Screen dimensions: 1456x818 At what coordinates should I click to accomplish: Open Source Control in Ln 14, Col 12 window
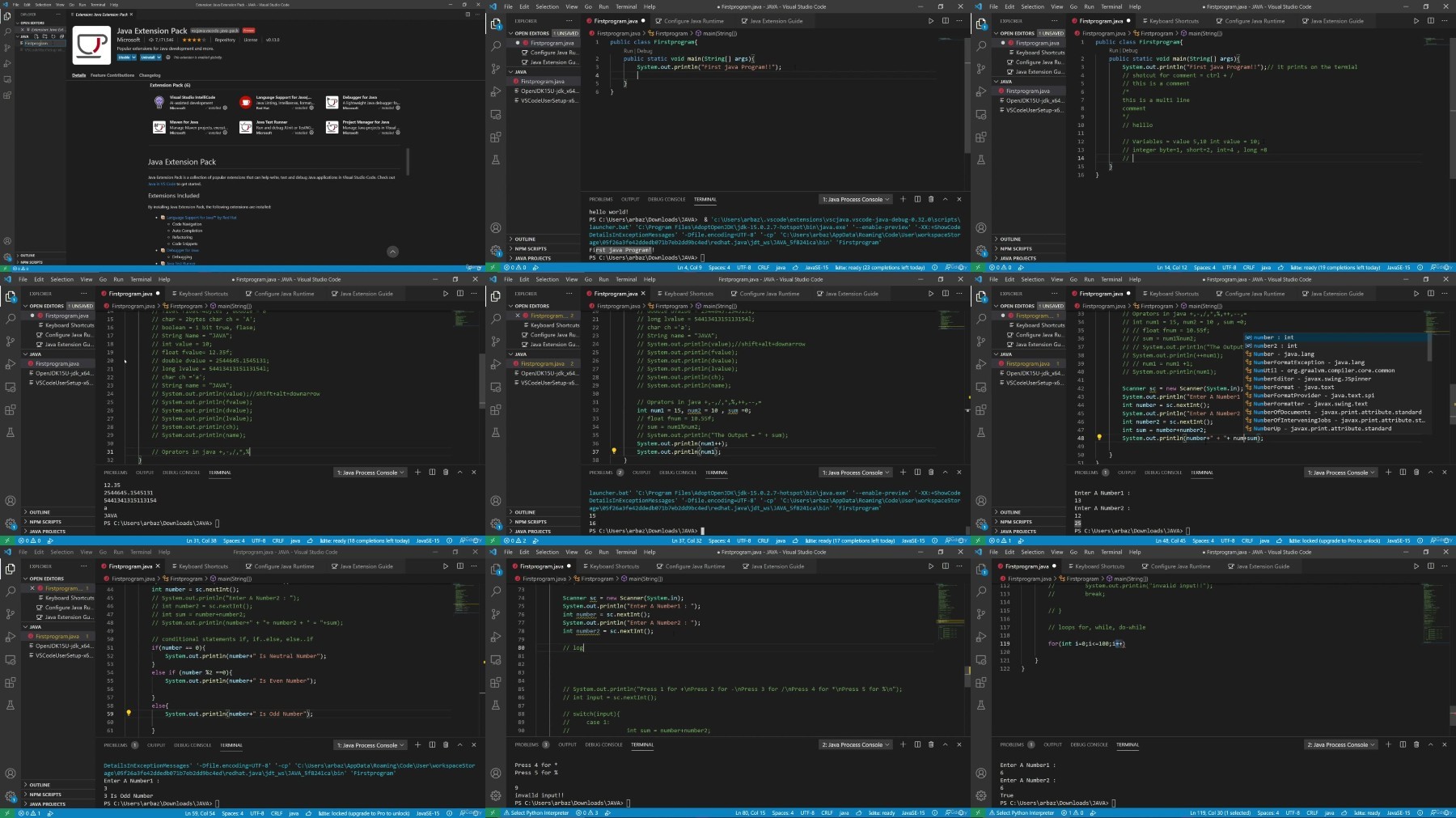(981, 69)
